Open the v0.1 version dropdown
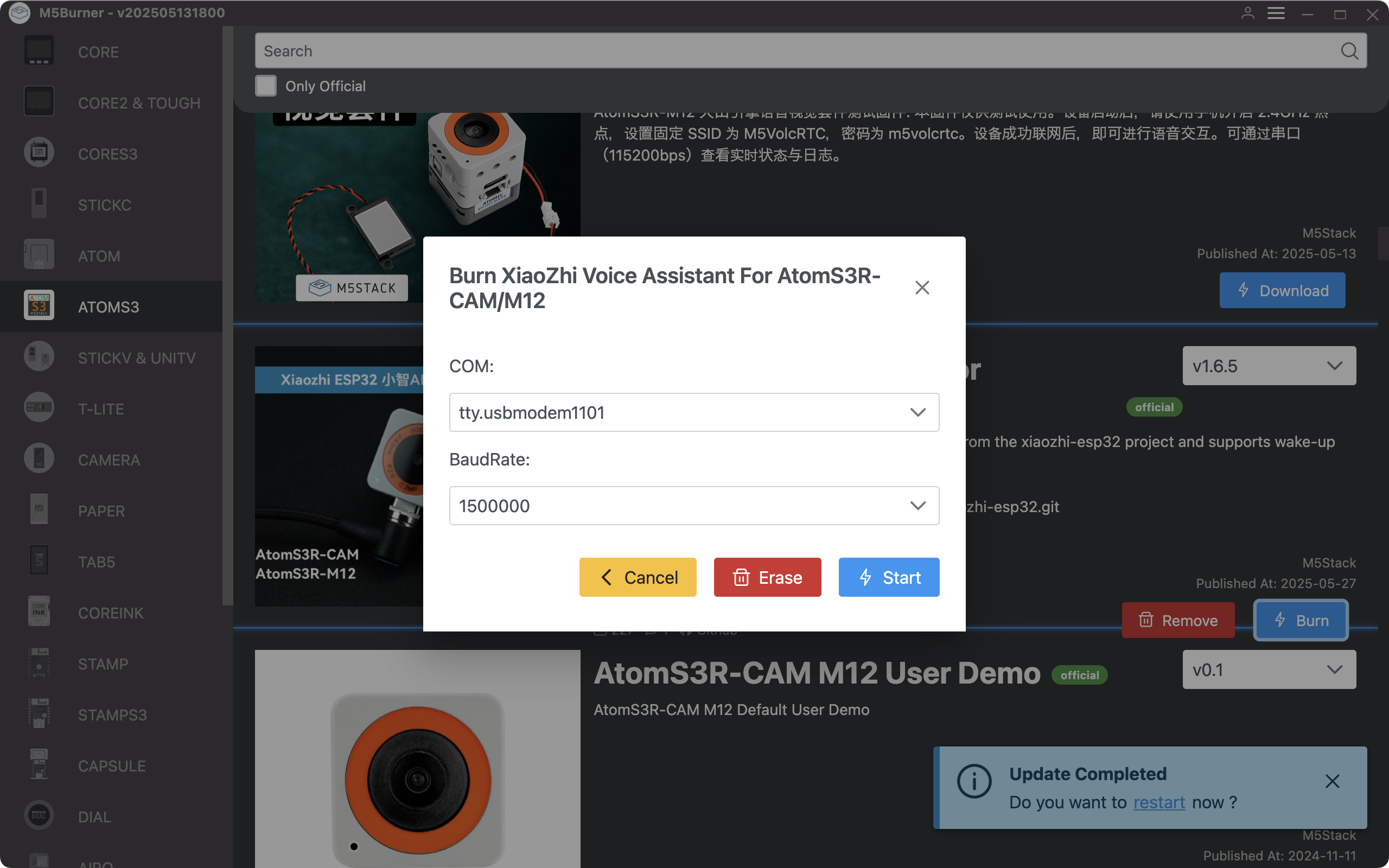Screen dimensions: 1389x868 (1269, 669)
